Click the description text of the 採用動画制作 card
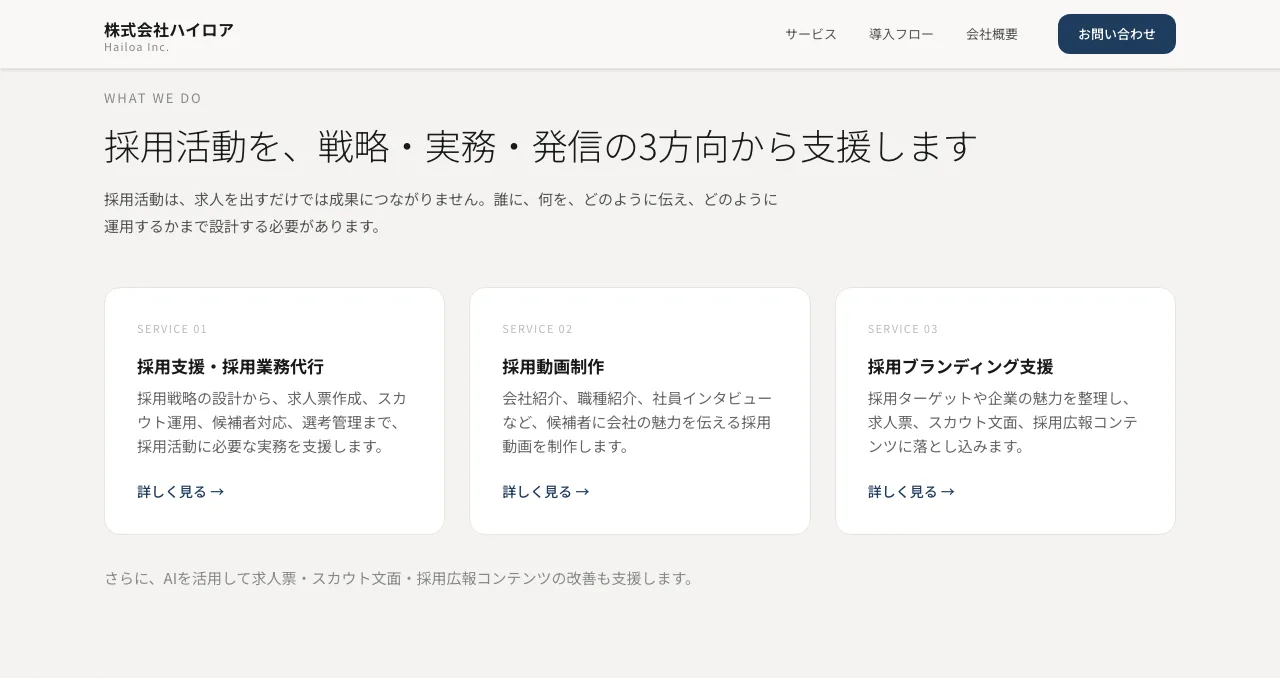This screenshot has width=1280, height=680. pos(637,422)
